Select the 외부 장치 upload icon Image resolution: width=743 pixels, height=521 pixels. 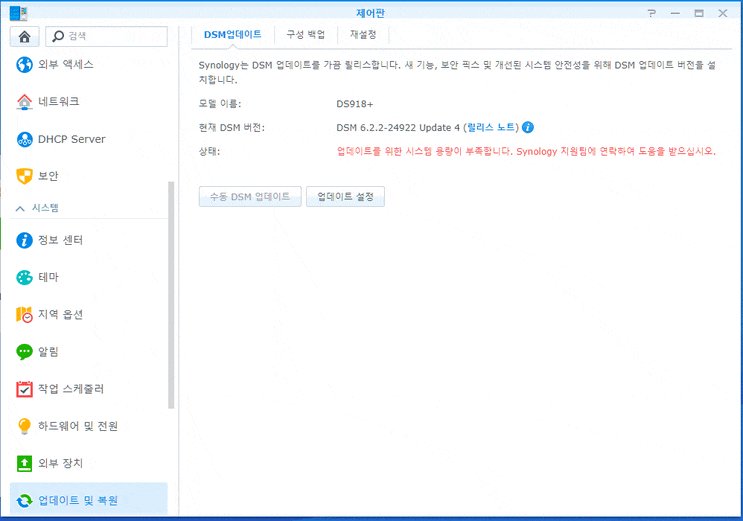24,463
